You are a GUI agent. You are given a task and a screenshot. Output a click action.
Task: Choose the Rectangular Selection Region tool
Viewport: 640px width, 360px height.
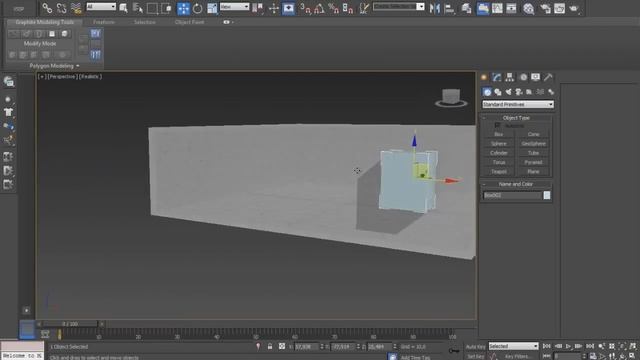tap(152, 8)
